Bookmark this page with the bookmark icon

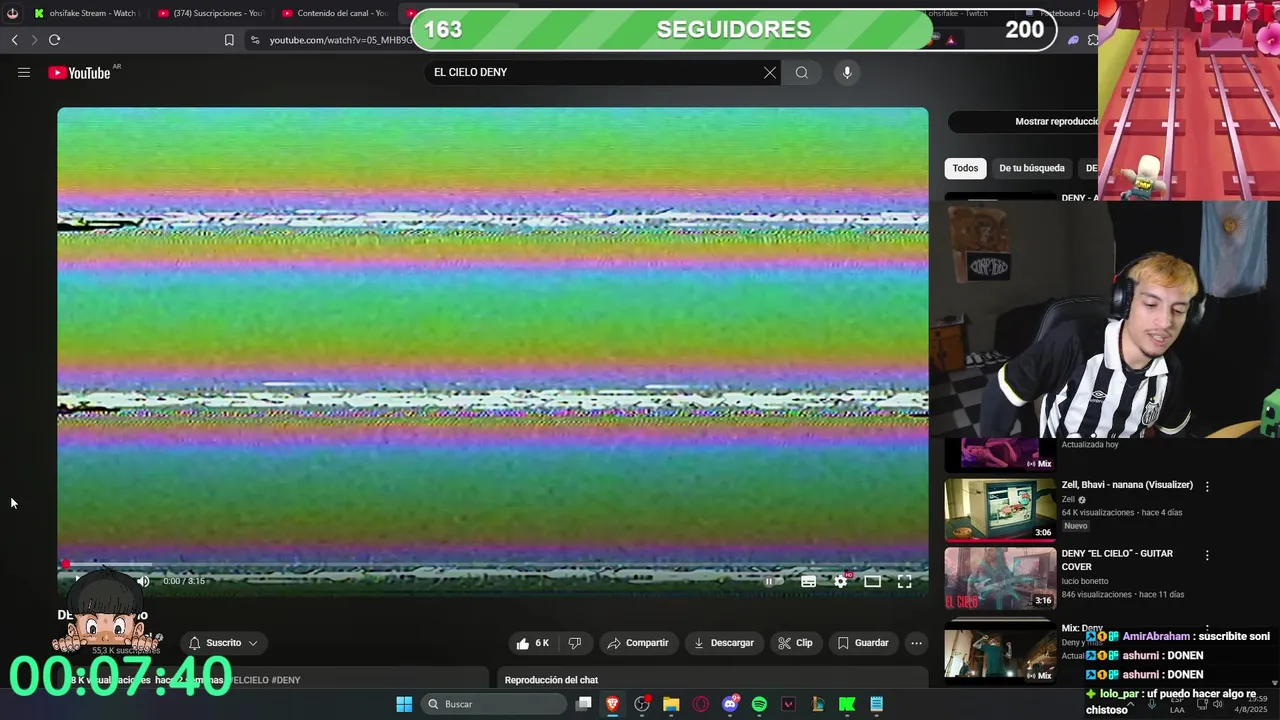click(x=229, y=40)
